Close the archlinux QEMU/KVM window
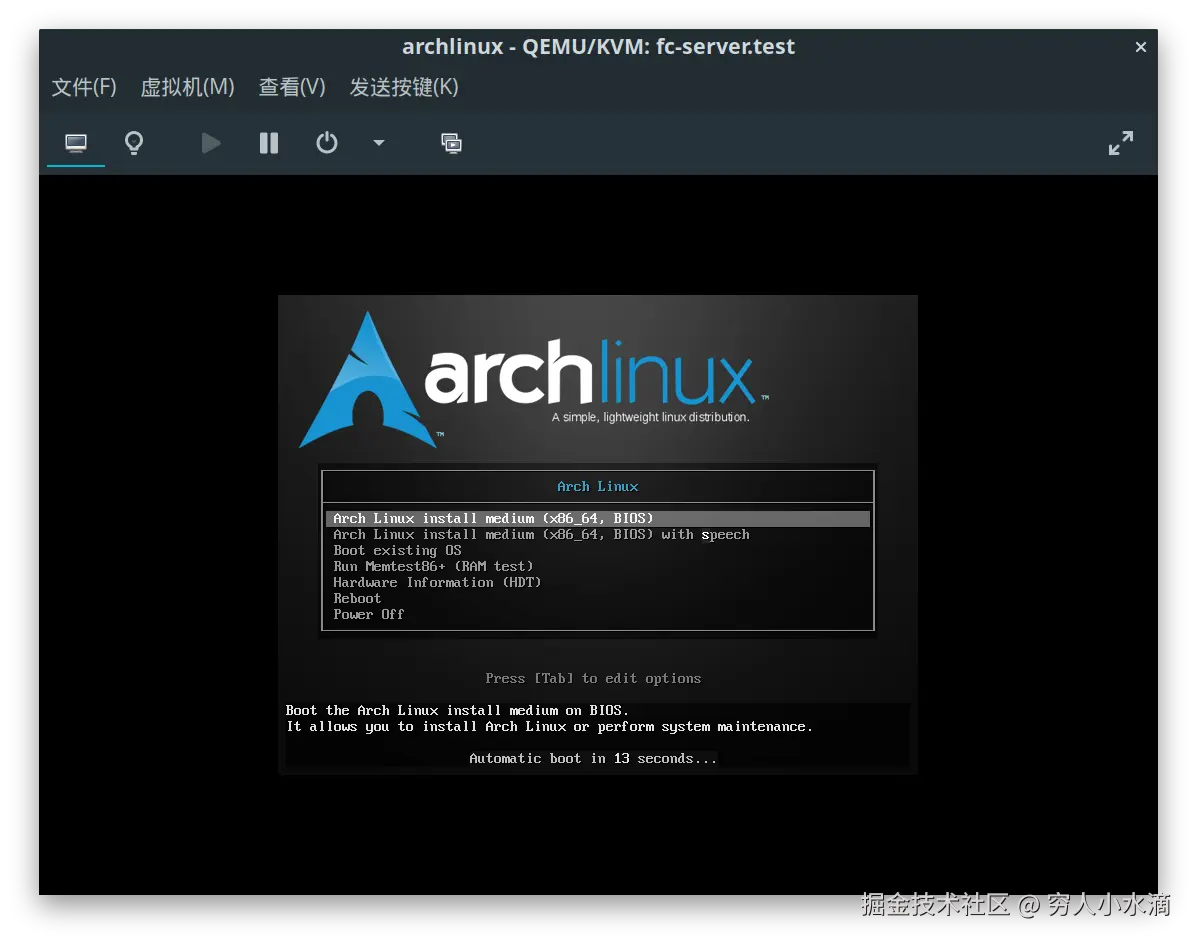 coord(1141,47)
